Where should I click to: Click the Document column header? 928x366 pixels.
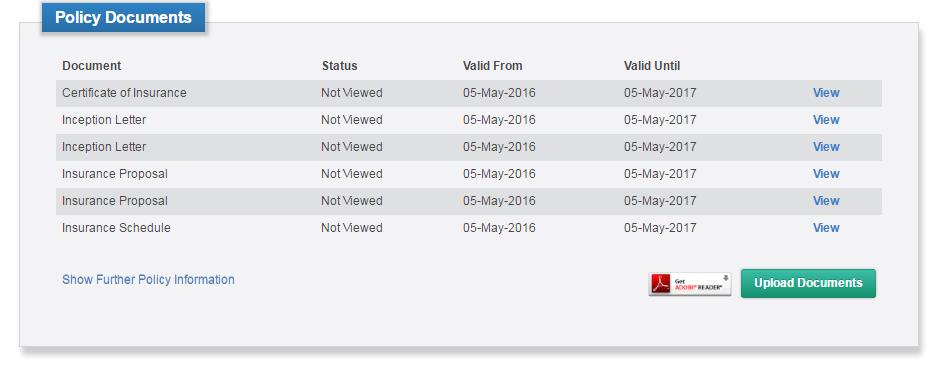pos(91,66)
